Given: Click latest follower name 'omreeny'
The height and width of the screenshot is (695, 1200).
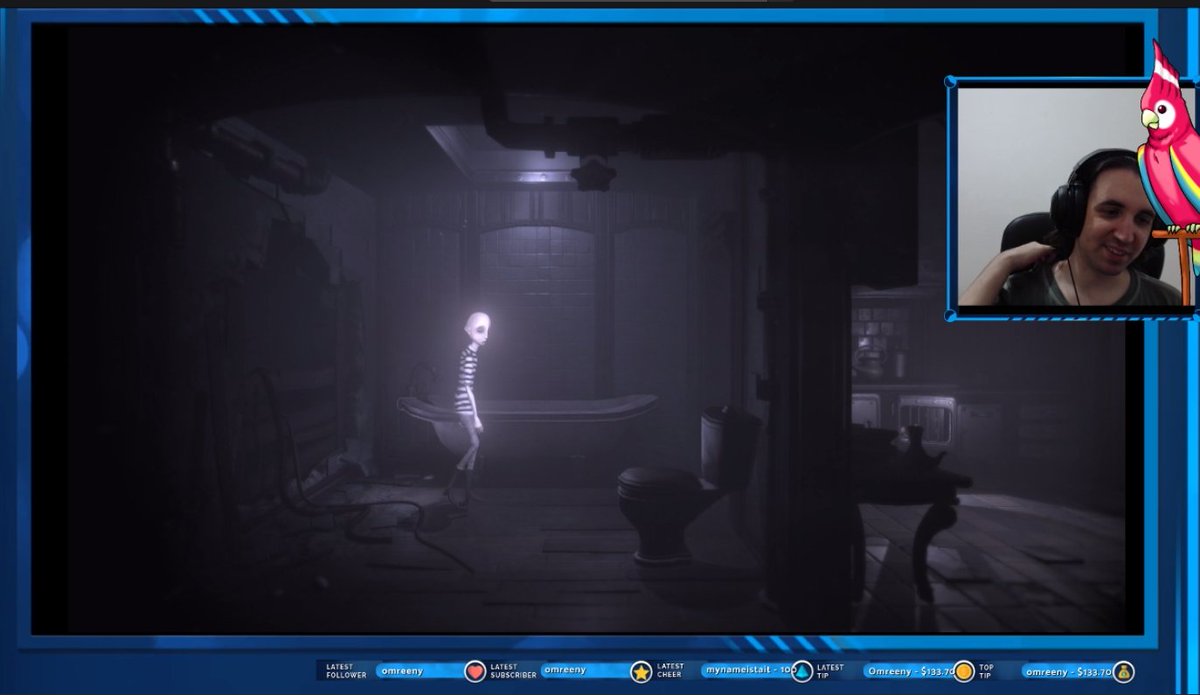Looking at the screenshot, I should click(402, 671).
